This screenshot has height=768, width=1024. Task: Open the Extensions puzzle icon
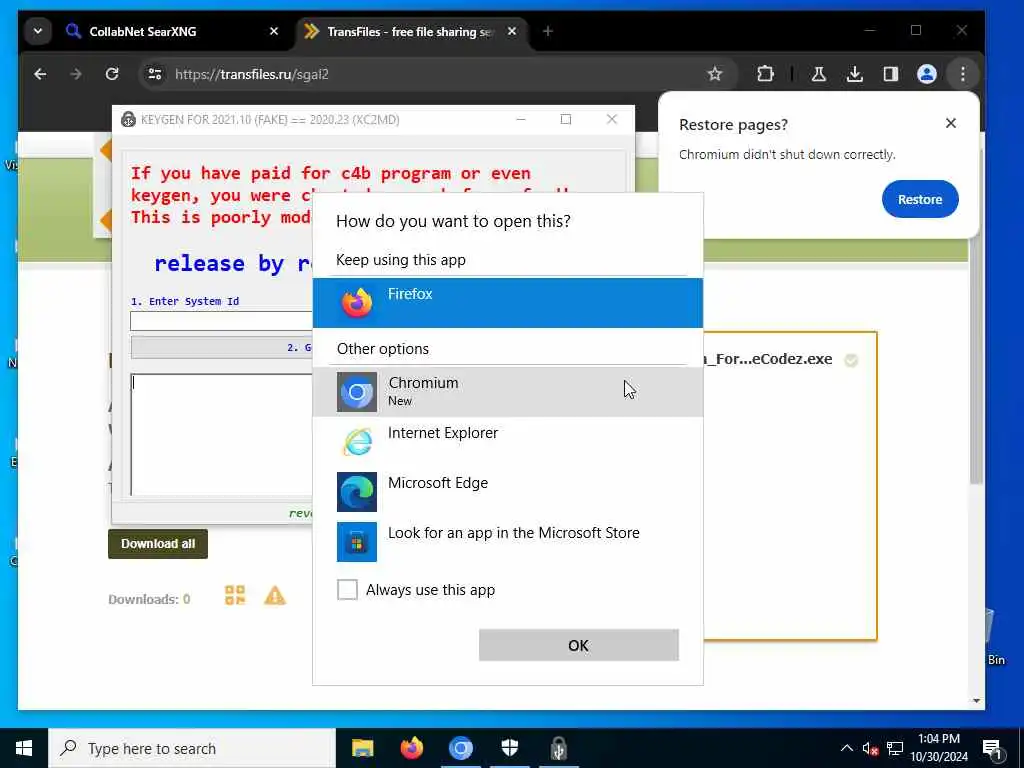tap(765, 74)
